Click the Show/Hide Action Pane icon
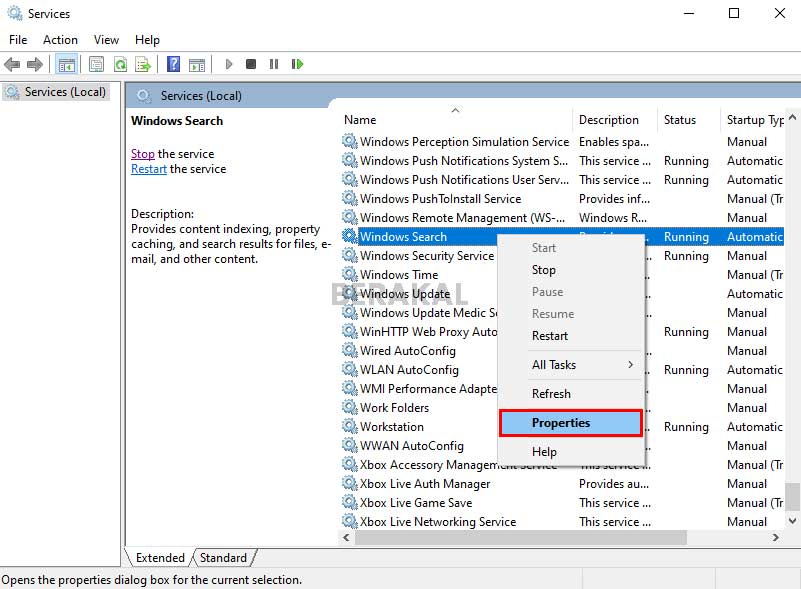The height and width of the screenshot is (589, 801). (x=197, y=64)
